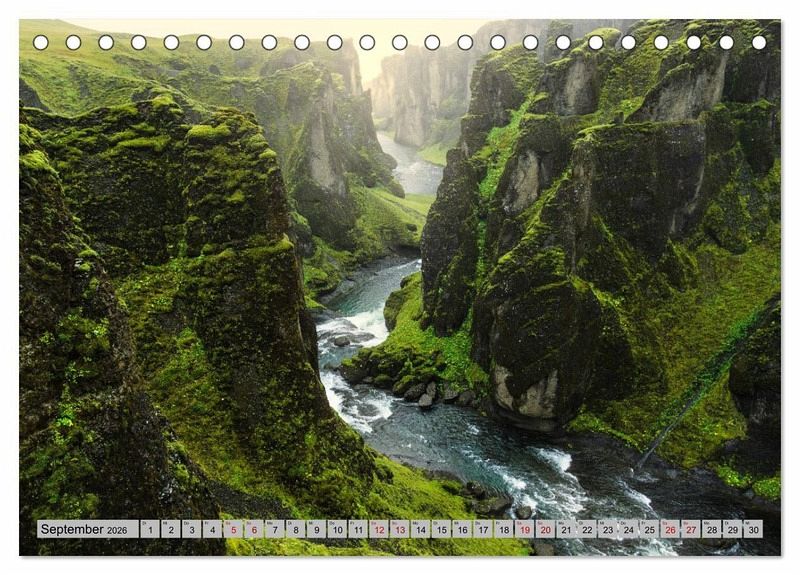The height and width of the screenshot is (575, 800).
Task: Select red day 19 in the calendar
Action: (524, 529)
